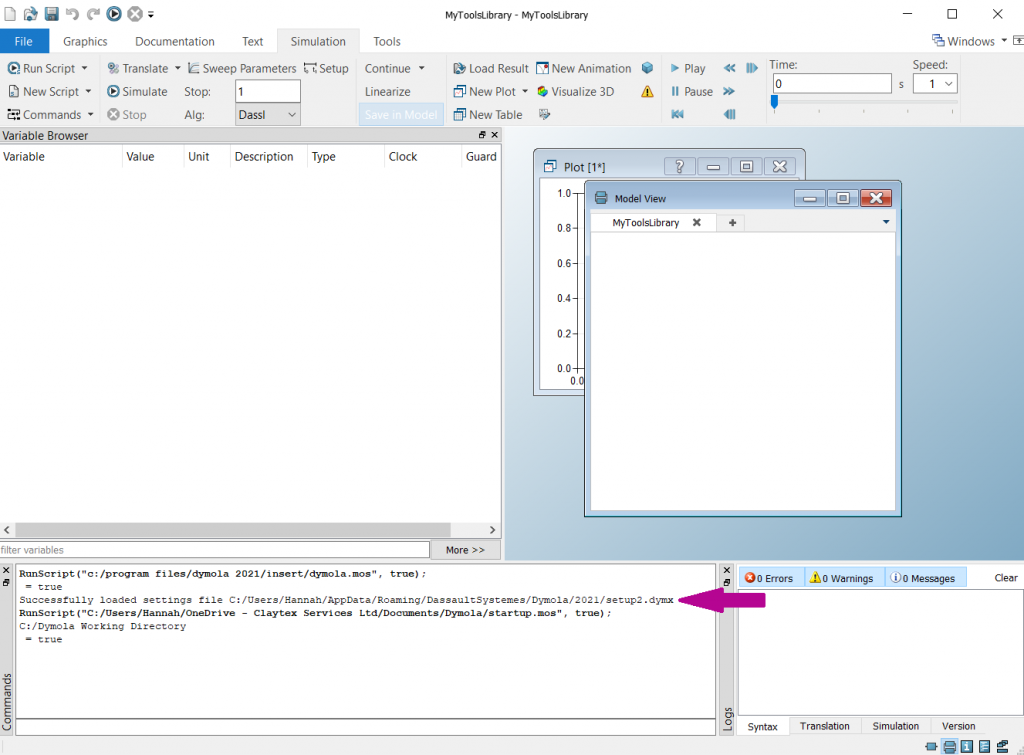The height and width of the screenshot is (755, 1024).
Task: Open the quick access toolbar customize arrow
Action: coord(151,14)
